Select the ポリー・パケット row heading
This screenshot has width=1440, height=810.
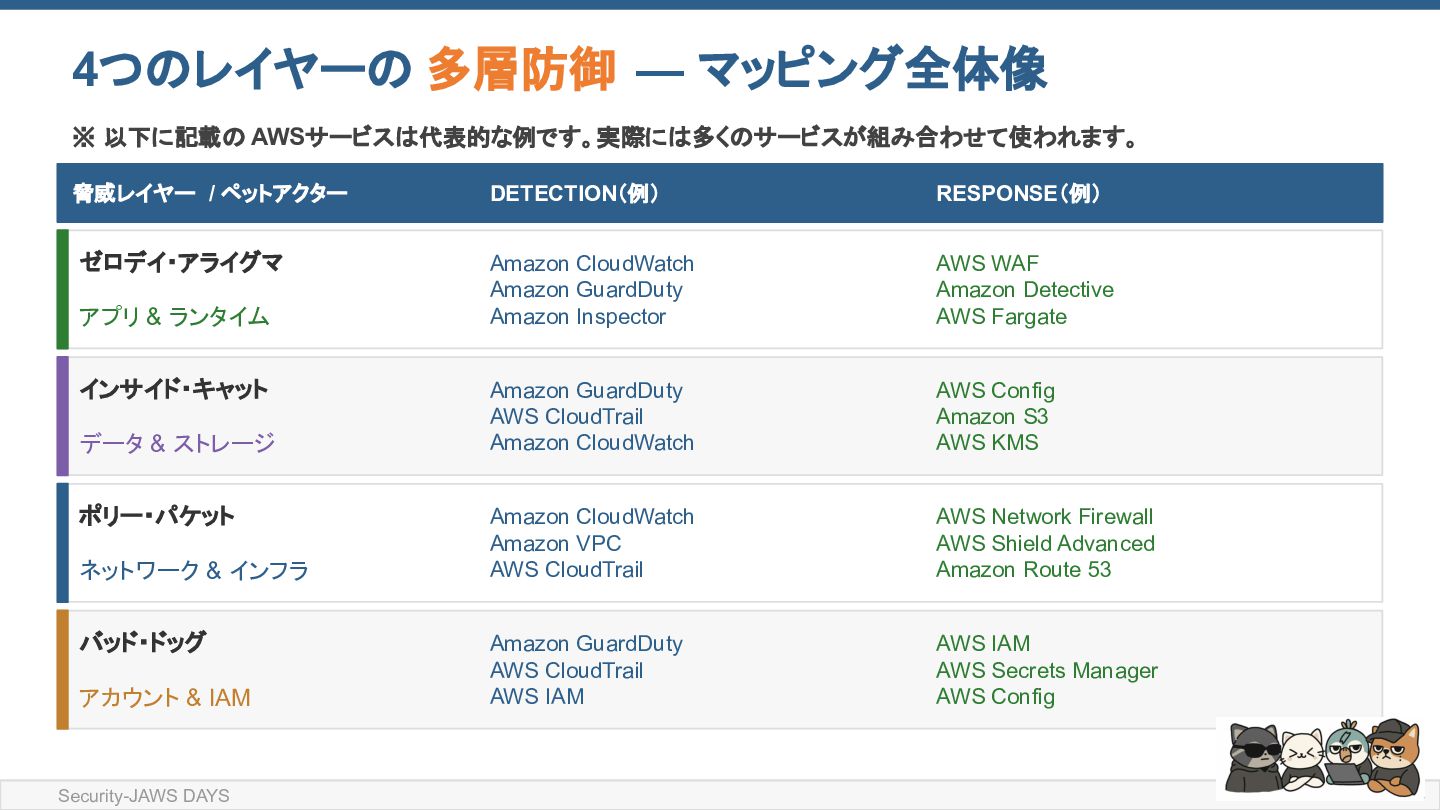click(x=157, y=516)
